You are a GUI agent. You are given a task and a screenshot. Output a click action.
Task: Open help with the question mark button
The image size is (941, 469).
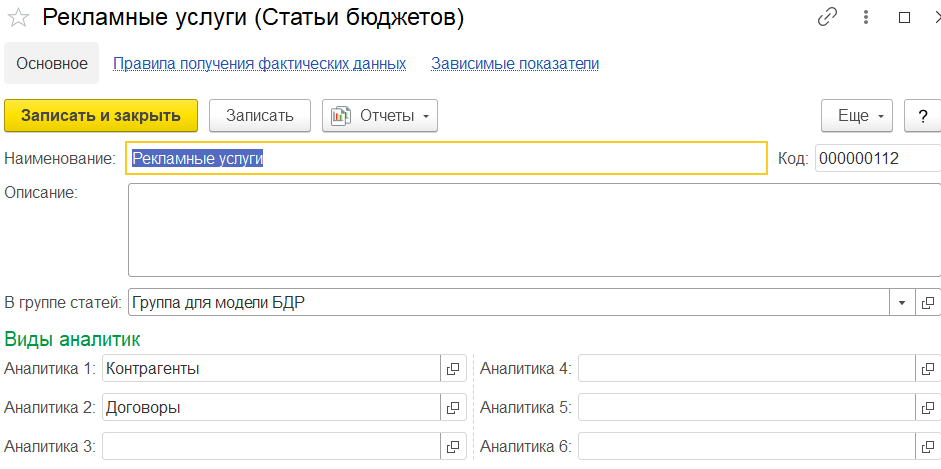[x=923, y=116]
